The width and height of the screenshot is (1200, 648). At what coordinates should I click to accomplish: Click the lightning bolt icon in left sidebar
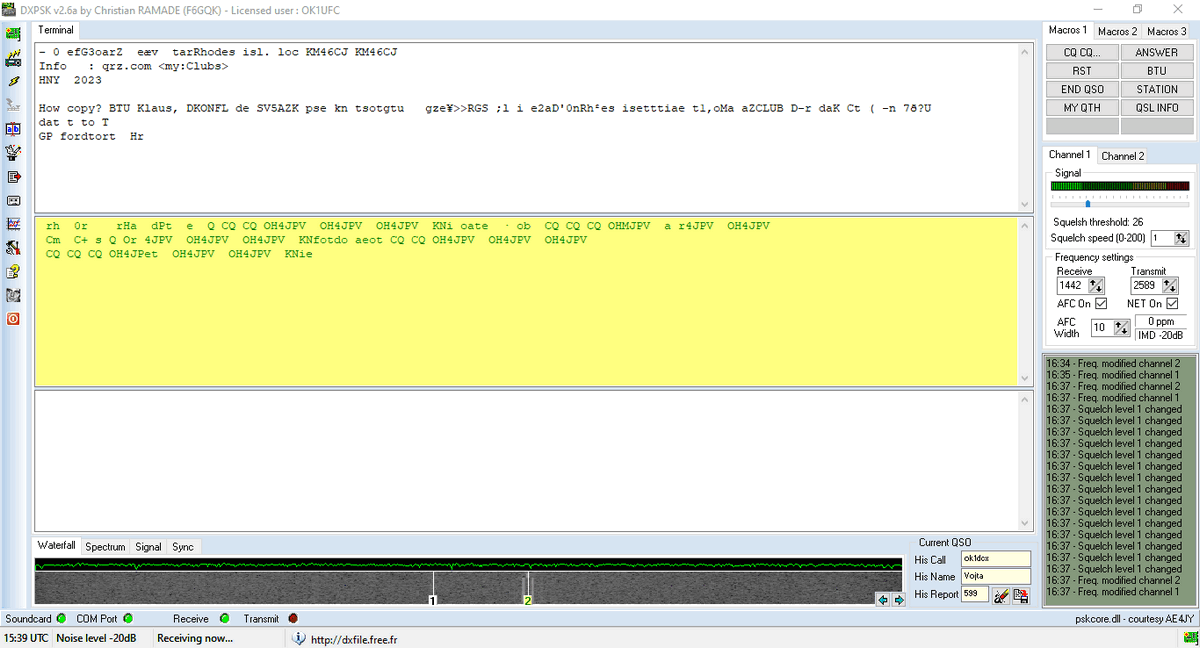click(14, 81)
